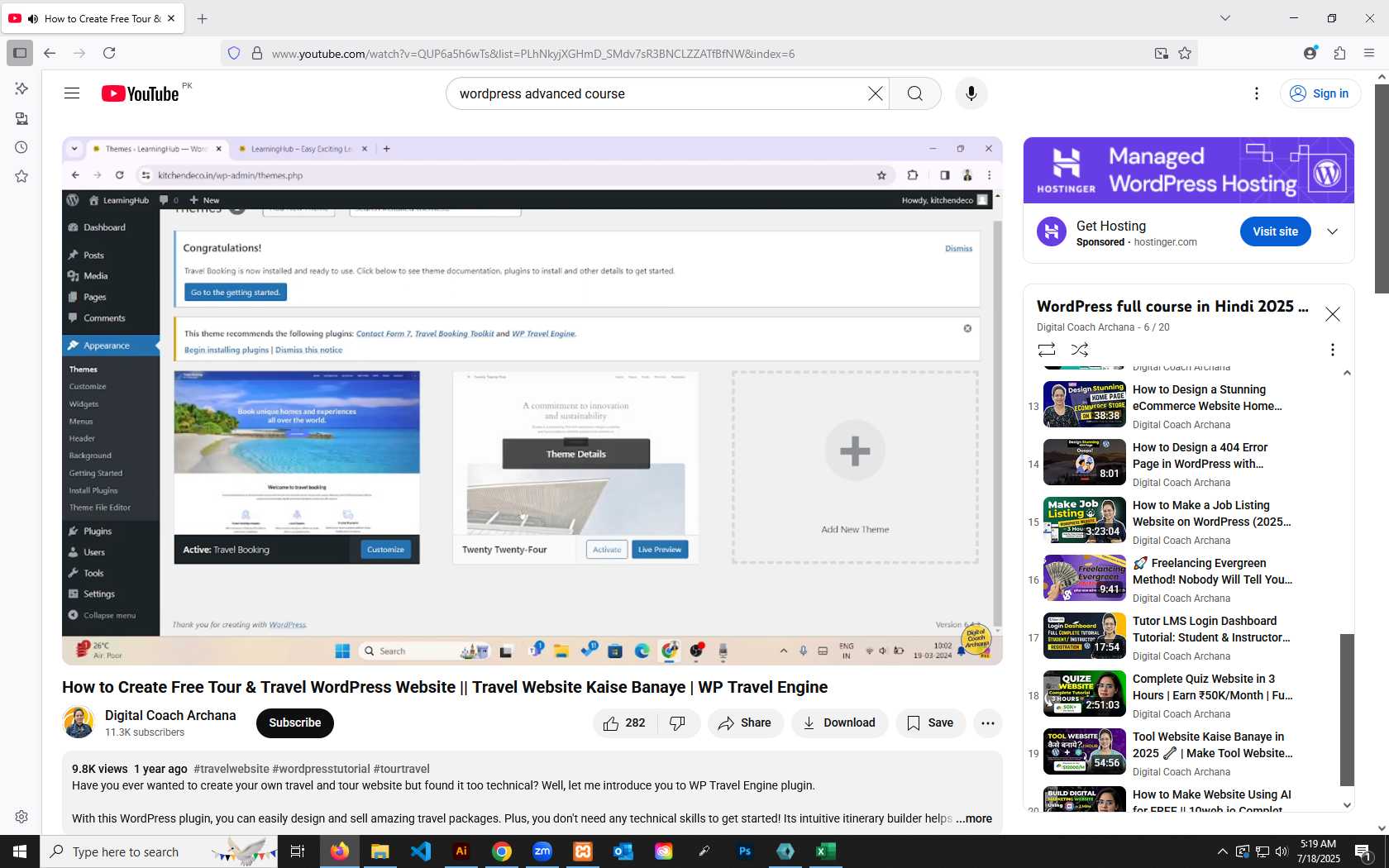This screenshot has width=1389, height=868.
Task: Run search with magnifier button
Action: pyautogui.click(x=915, y=93)
